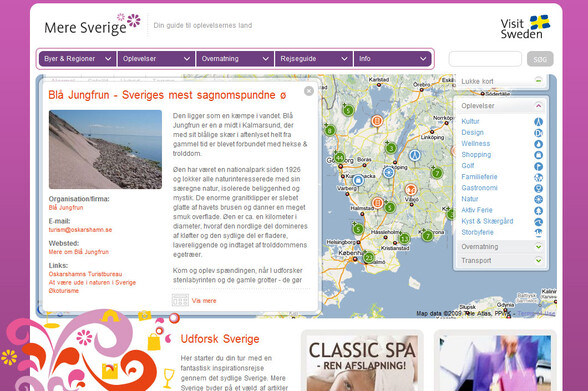Select green cluster marker 8 on west coast
Screen dimensions: 588x391
(x=330, y=130)
